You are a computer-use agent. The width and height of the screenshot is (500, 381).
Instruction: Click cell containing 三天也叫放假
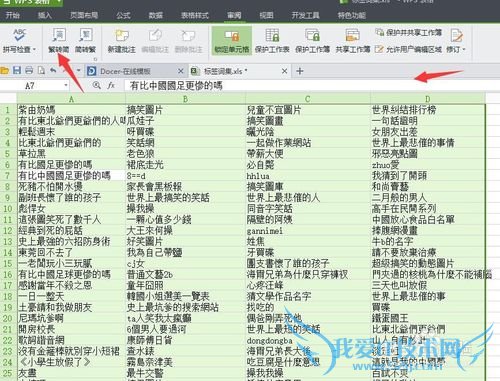tap(428, 286)
